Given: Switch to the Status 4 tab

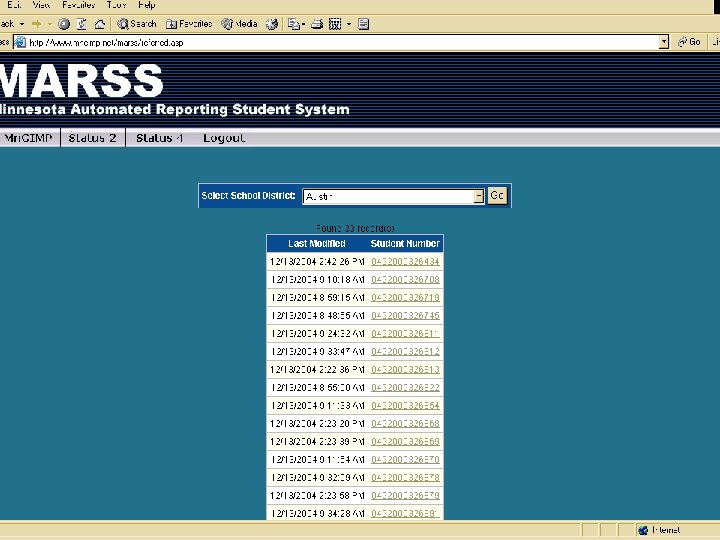Looking at the screenshot, I should tap(159, 138).
